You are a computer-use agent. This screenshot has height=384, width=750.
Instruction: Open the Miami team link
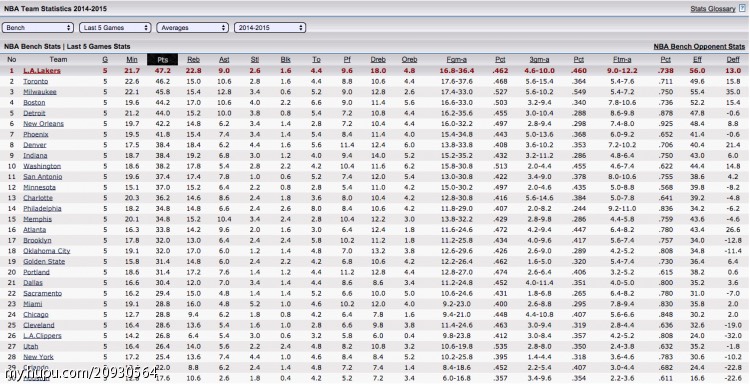33,304
